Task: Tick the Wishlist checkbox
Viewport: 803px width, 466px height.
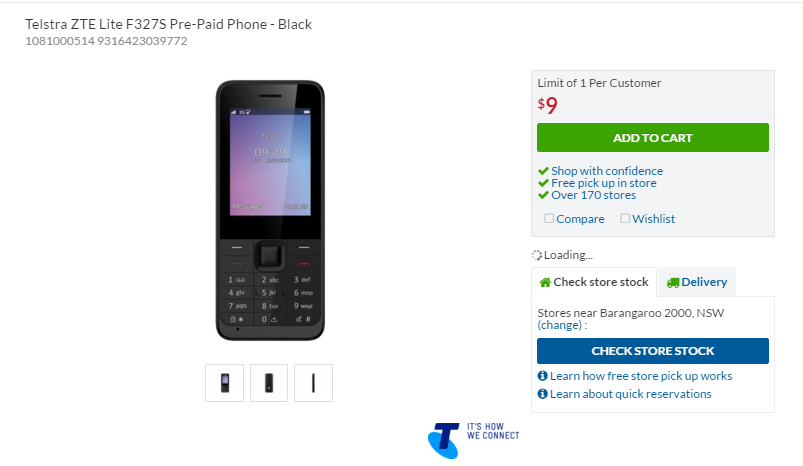Action: click(x=625, y=219)
